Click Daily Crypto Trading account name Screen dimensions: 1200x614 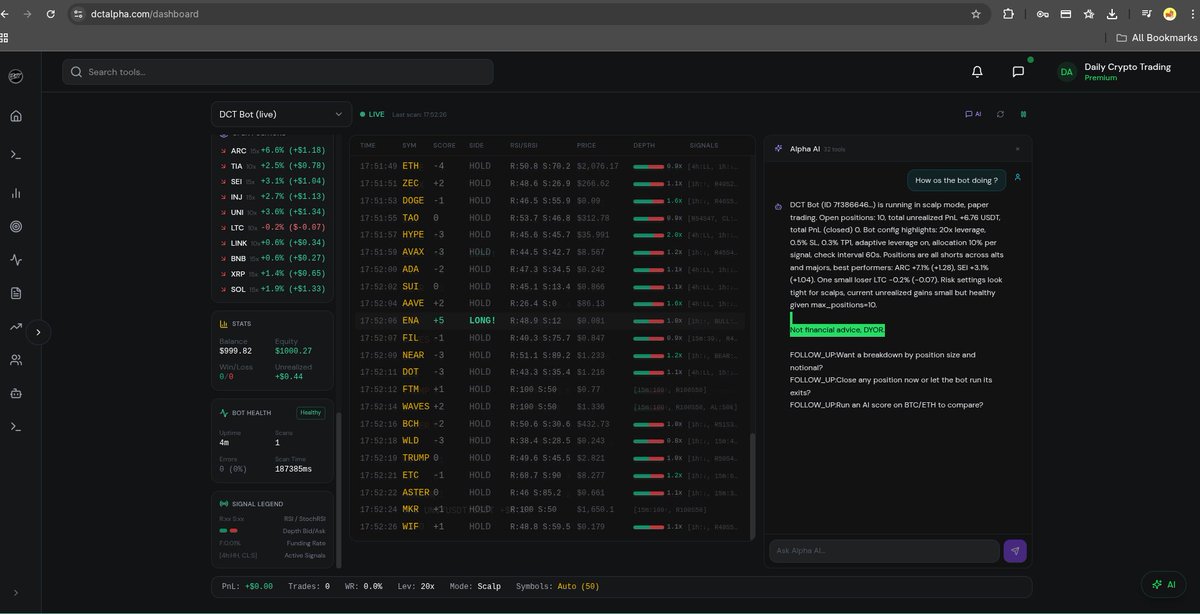point(1127,66)
